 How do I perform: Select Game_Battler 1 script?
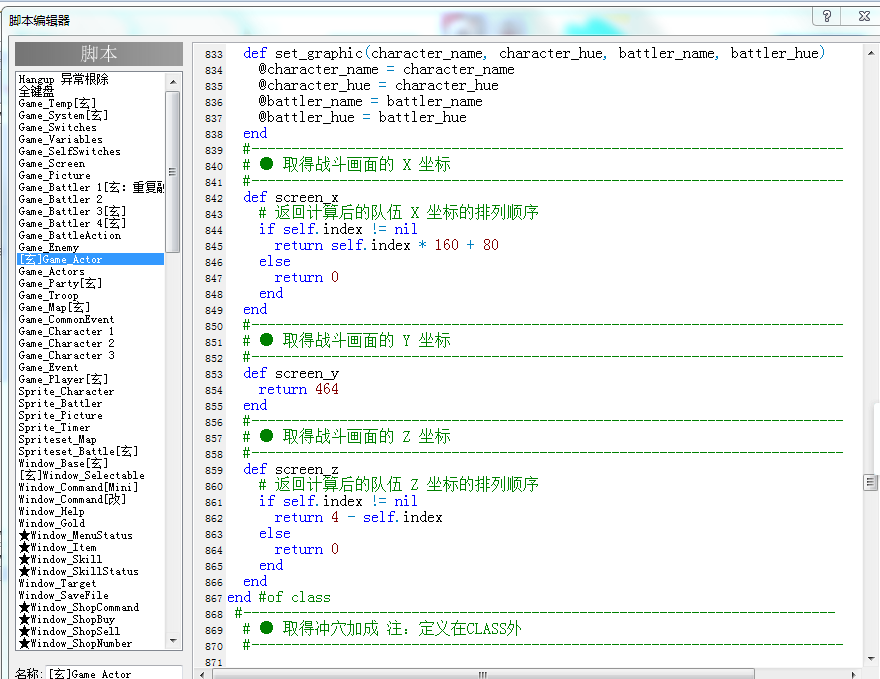tap(91, 187)
